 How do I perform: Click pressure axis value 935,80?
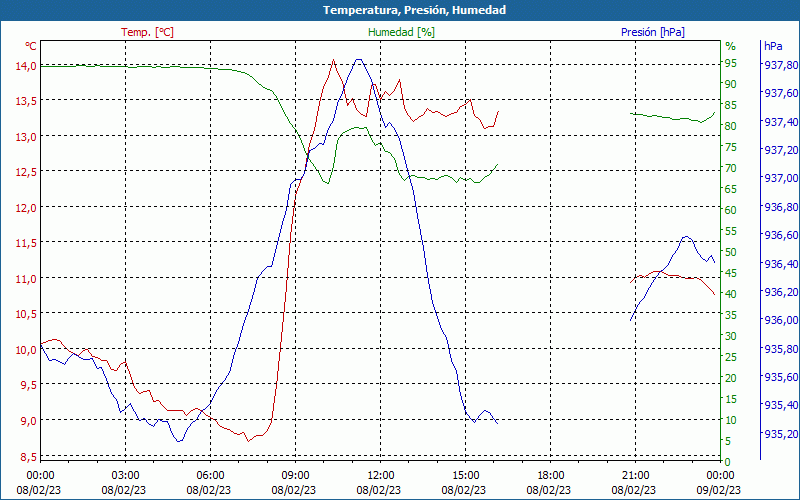coord(780,348)
